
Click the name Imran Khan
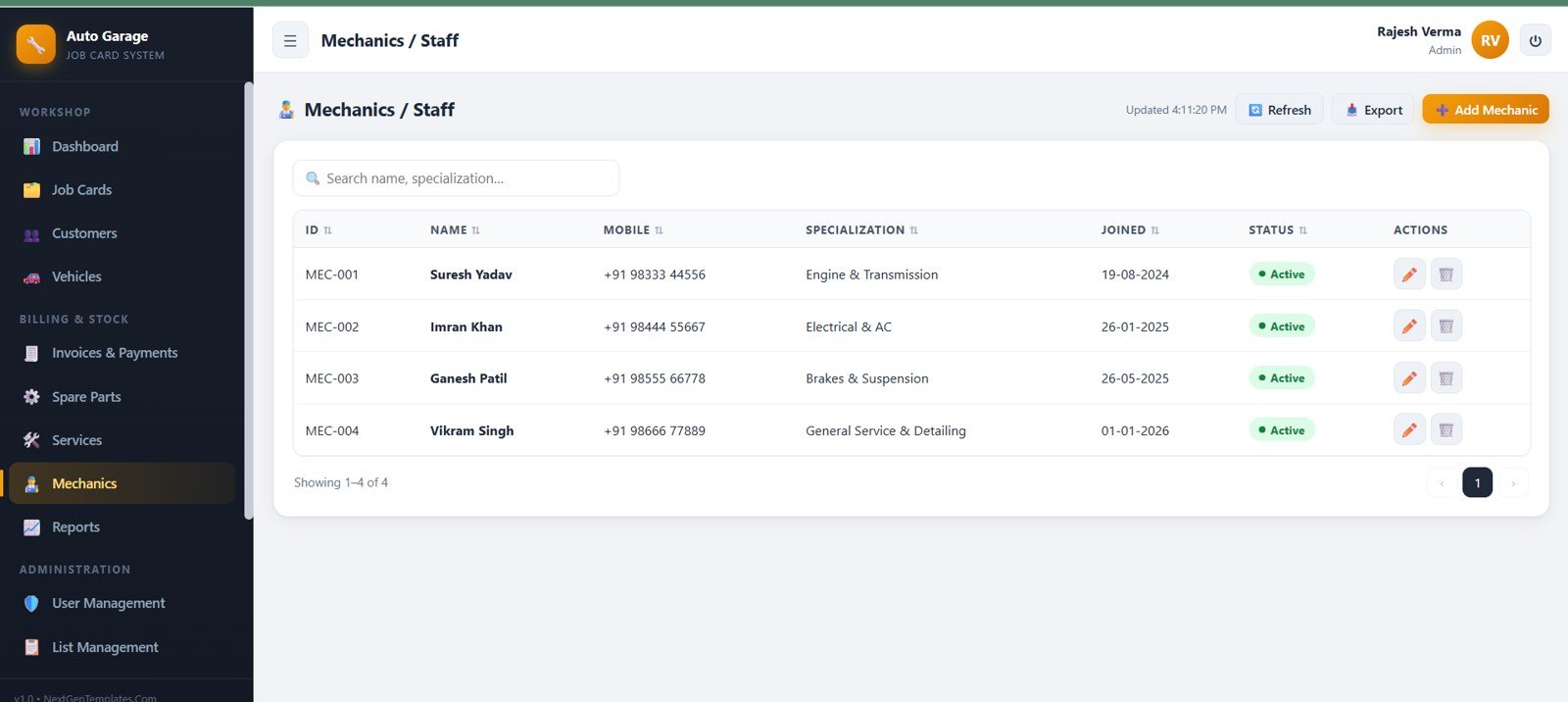pos(466,326)
